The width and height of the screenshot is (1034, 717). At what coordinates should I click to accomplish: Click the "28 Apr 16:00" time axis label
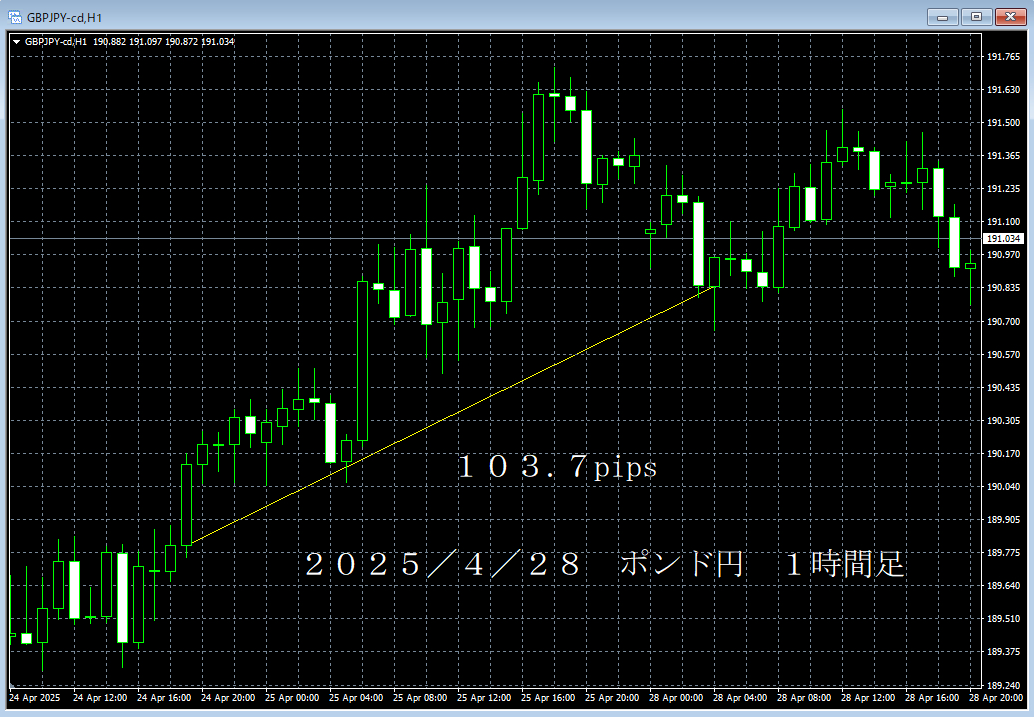point(931,698)
